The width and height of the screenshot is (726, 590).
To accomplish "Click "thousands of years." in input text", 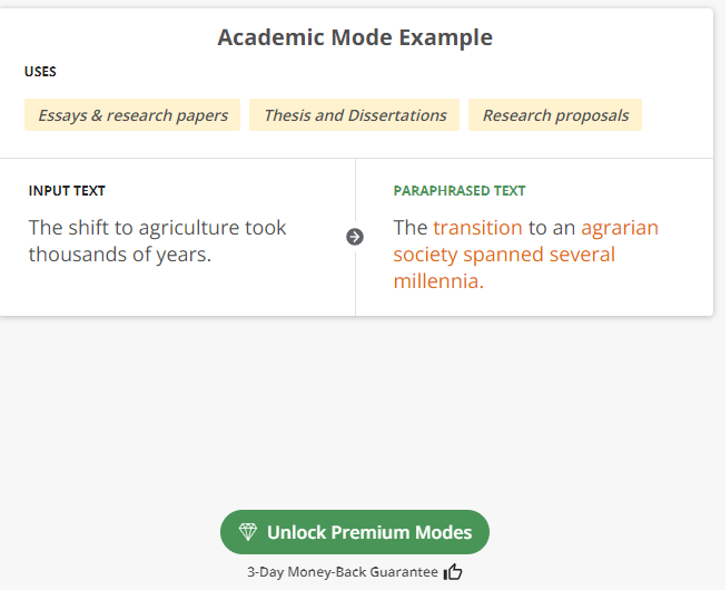I will 120,254.
